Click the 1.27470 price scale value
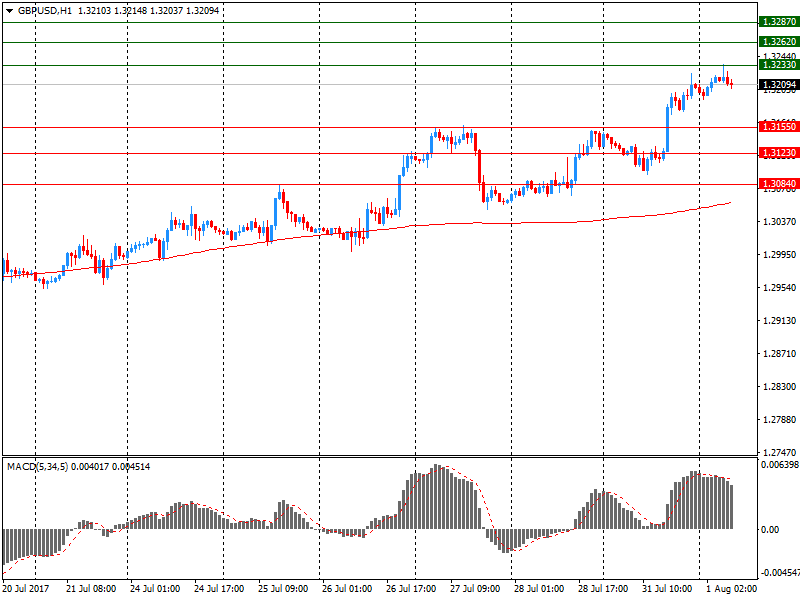This screenshot has height=600, width=800. point(779,453)
